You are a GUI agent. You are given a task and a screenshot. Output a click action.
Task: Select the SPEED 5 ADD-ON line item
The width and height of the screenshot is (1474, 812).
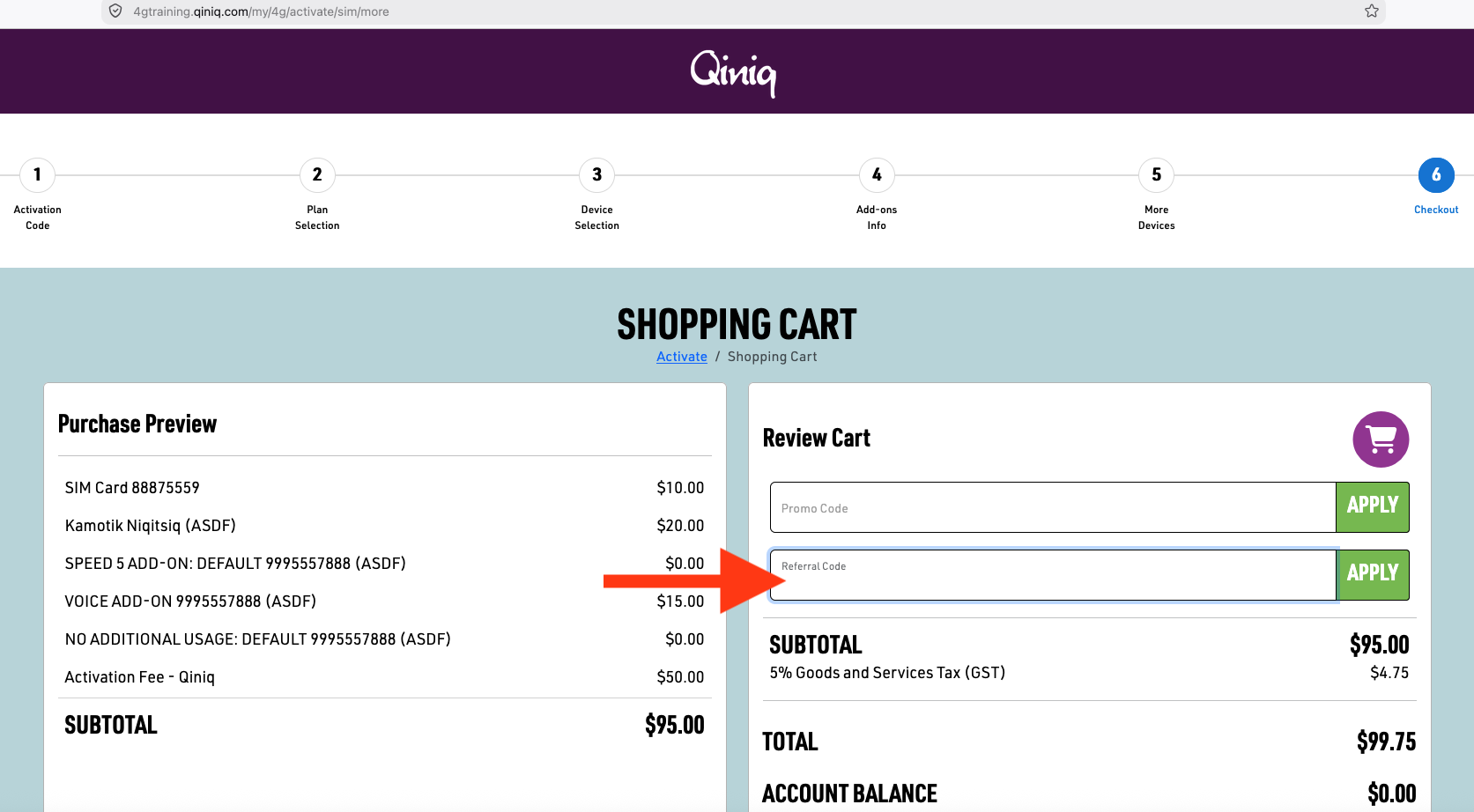(384, 564)
